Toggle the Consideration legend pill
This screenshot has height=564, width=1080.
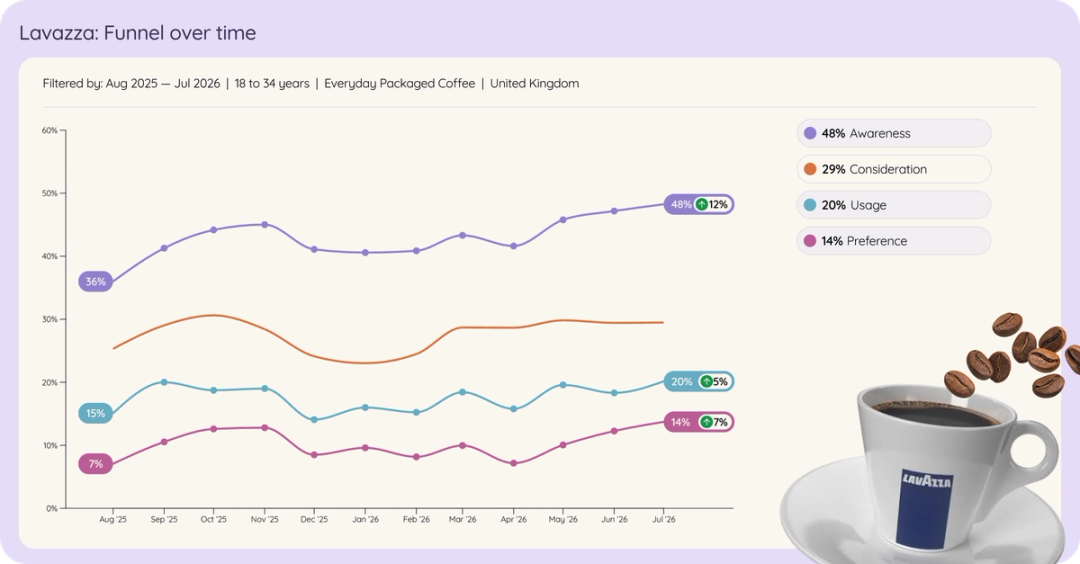point(894,169)
